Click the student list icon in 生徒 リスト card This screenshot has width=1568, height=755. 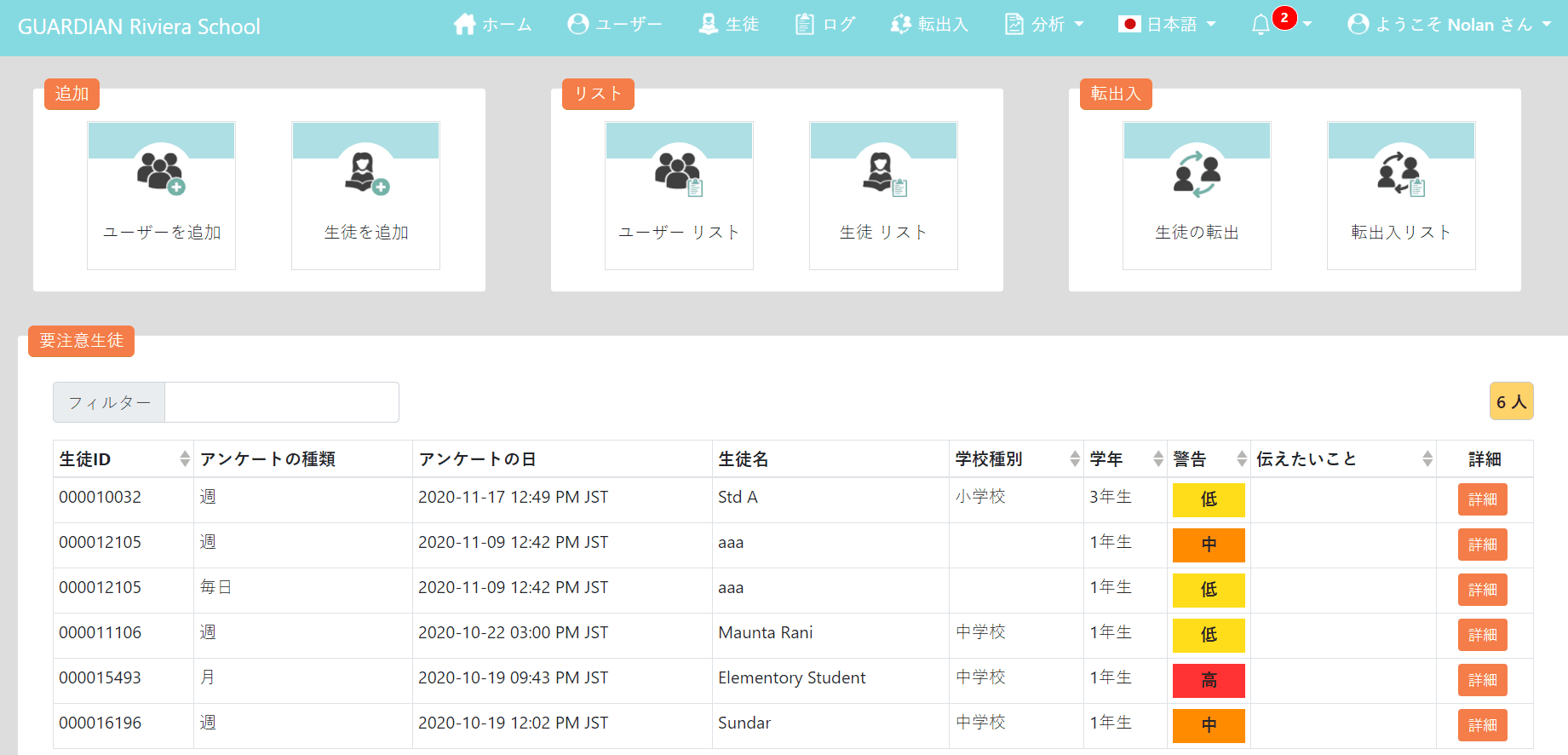(884, 174)
